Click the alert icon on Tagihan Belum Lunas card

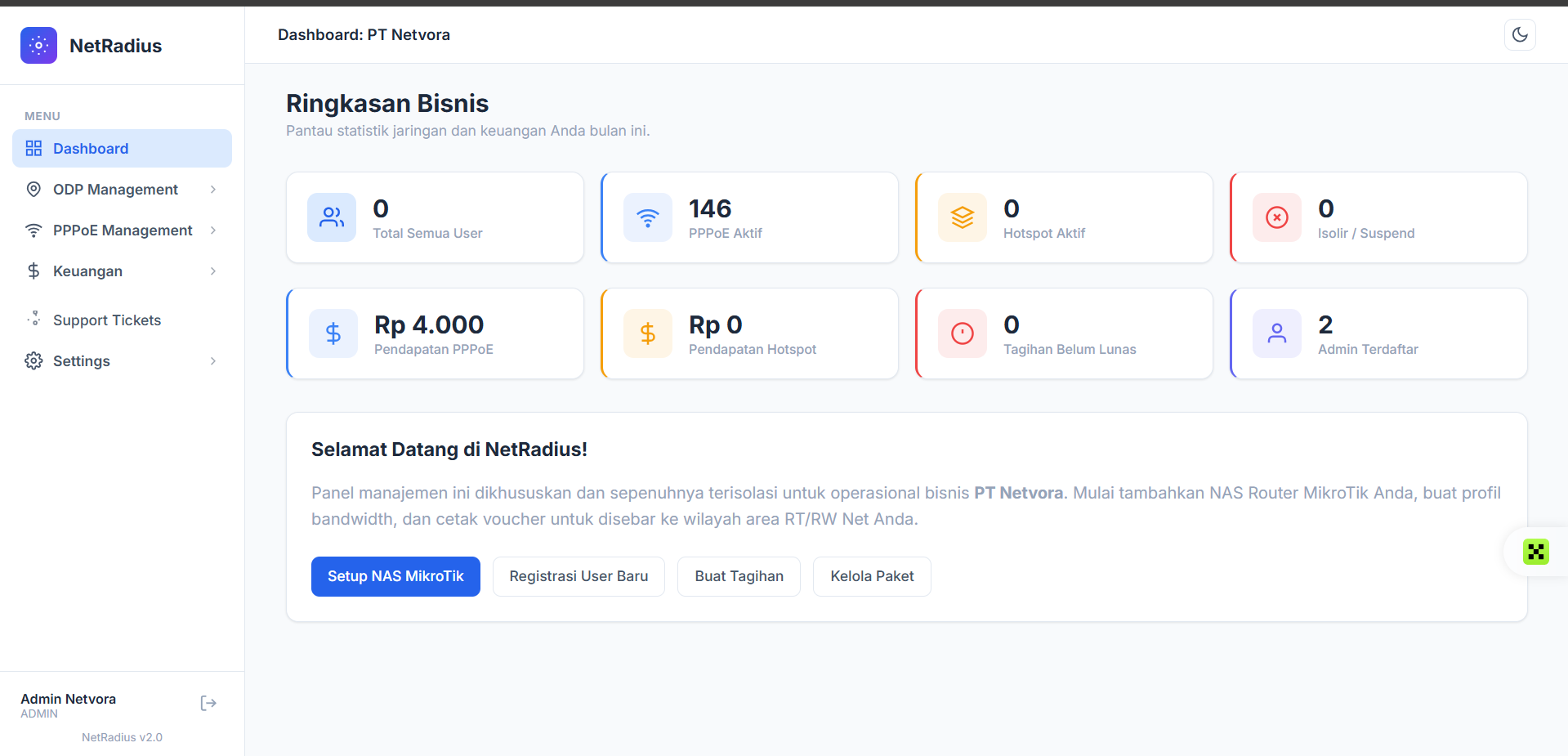(962, 333)
